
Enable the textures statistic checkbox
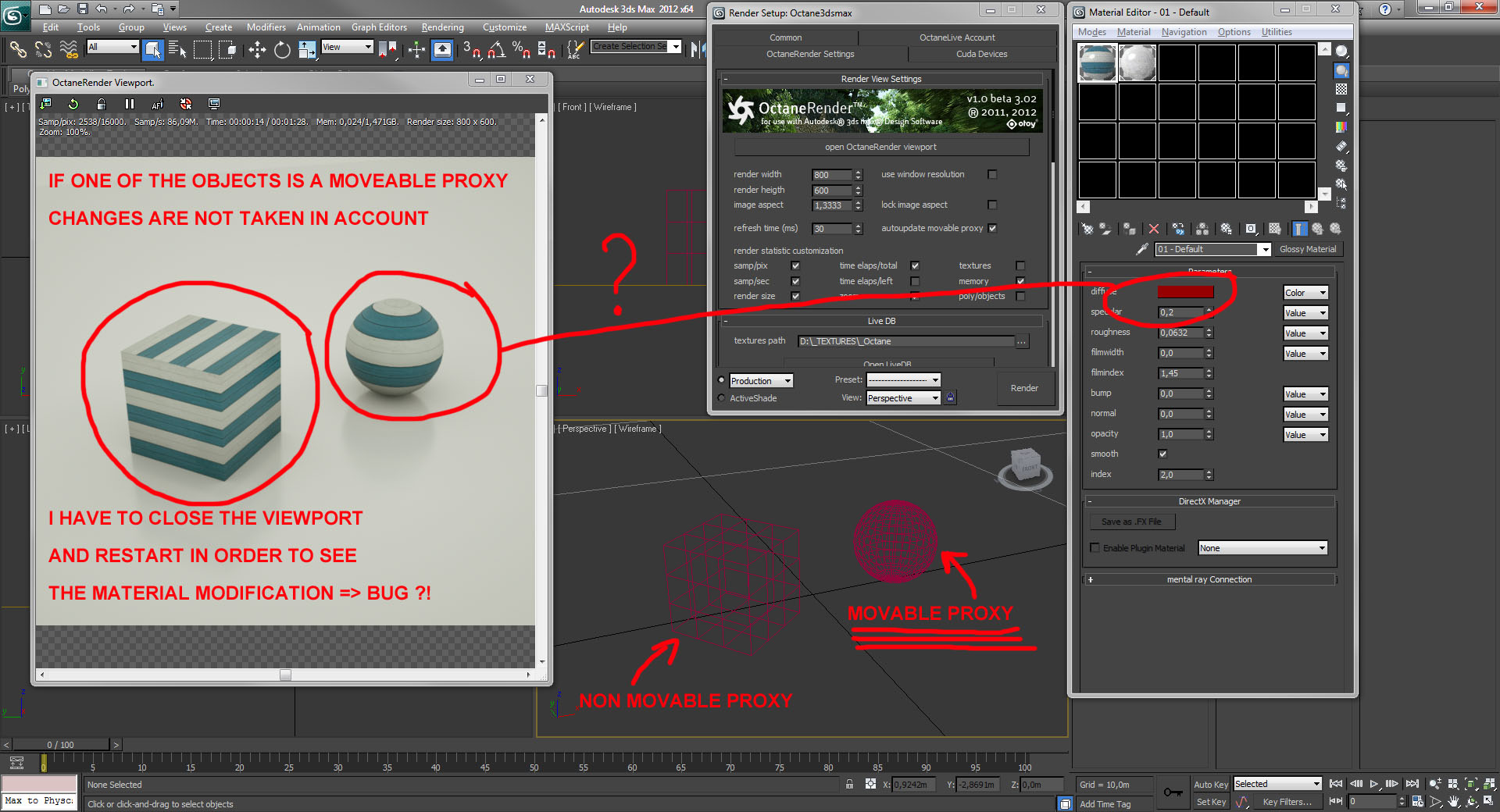point(1020,265)
